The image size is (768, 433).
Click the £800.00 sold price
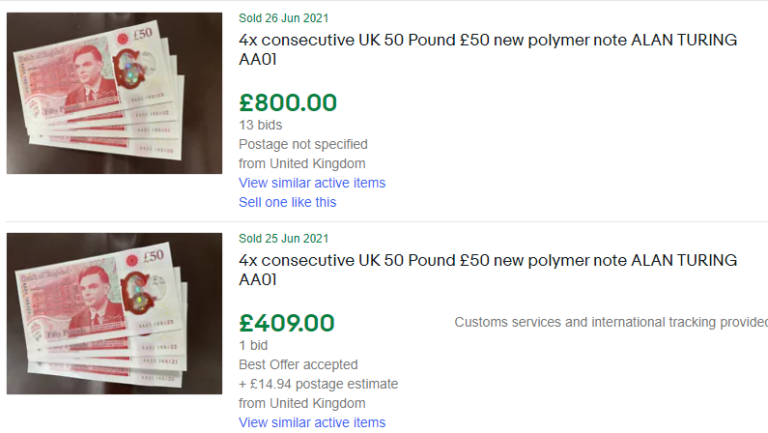[288, 102]
